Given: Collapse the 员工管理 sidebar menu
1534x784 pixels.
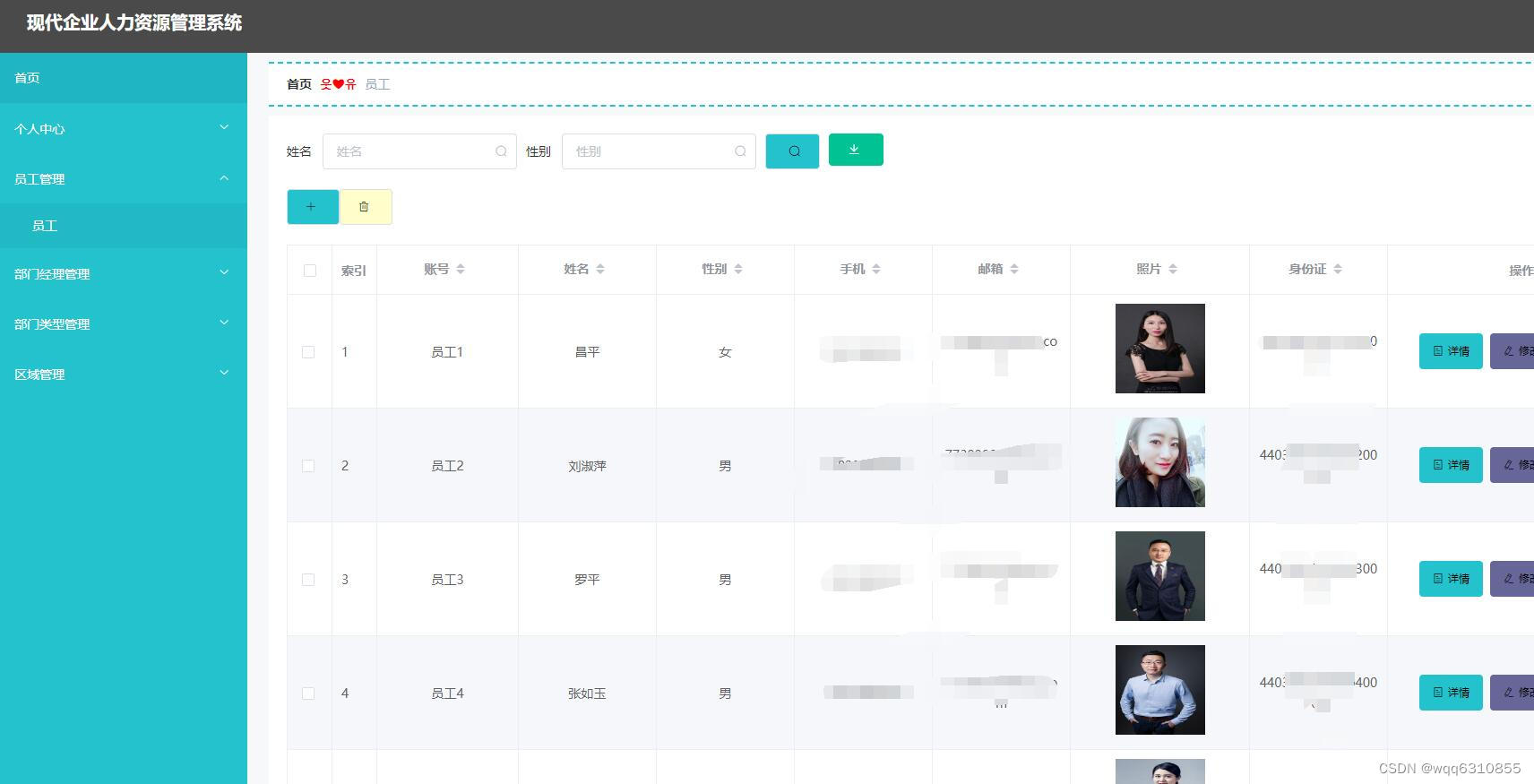Looking at the screenshot, I should click(124, 178).
